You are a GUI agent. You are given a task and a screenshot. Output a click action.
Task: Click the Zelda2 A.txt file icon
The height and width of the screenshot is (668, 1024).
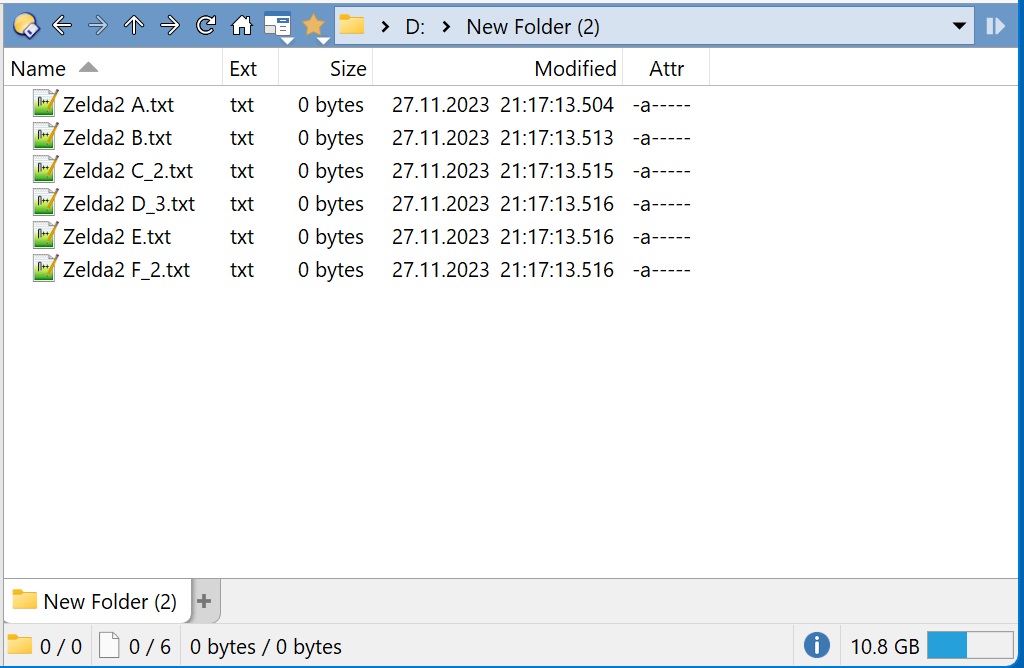pos(45,104)
